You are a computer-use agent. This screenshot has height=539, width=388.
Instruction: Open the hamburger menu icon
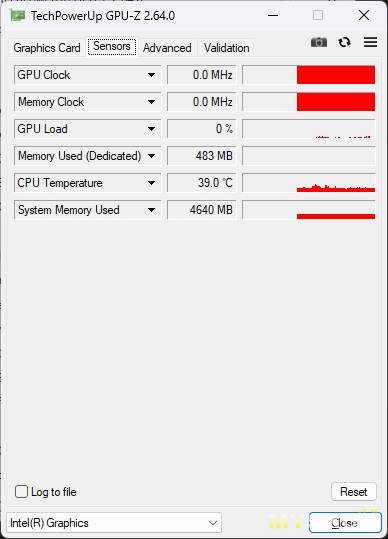370,42
